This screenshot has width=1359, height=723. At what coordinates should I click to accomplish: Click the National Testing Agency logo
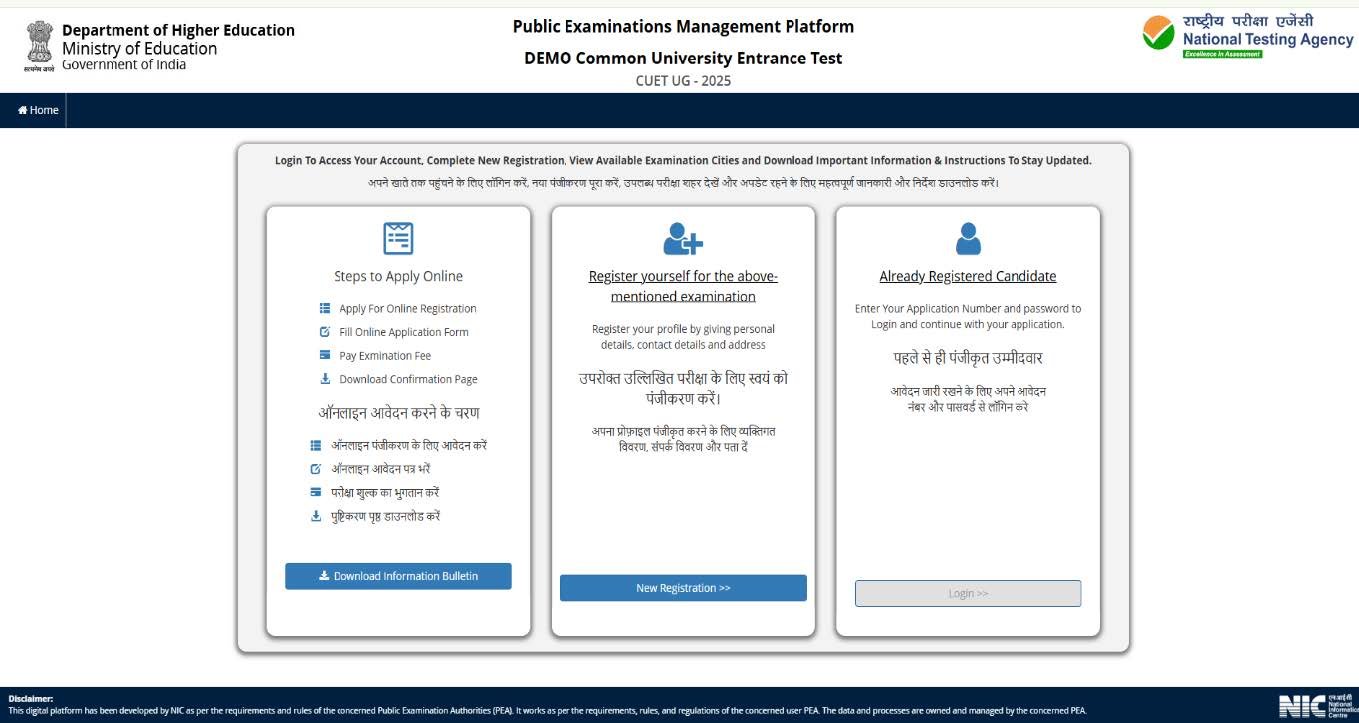pyautogui.click(x=1248, y=35)
